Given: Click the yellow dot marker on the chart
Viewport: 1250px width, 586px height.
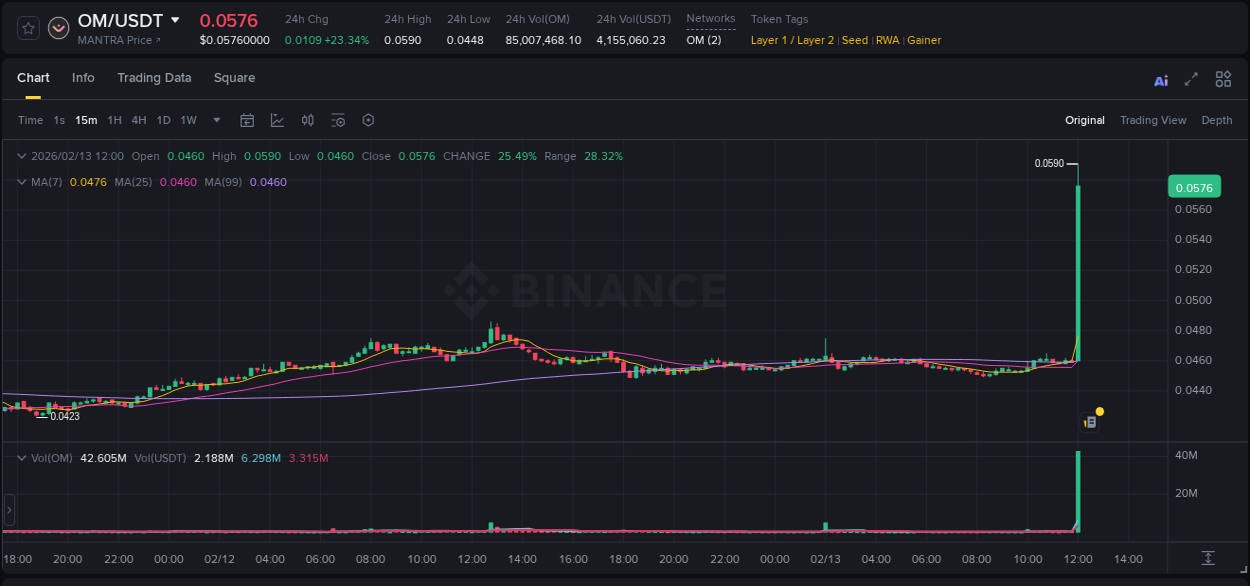Looking at the screenshot, I should 1099,411.
